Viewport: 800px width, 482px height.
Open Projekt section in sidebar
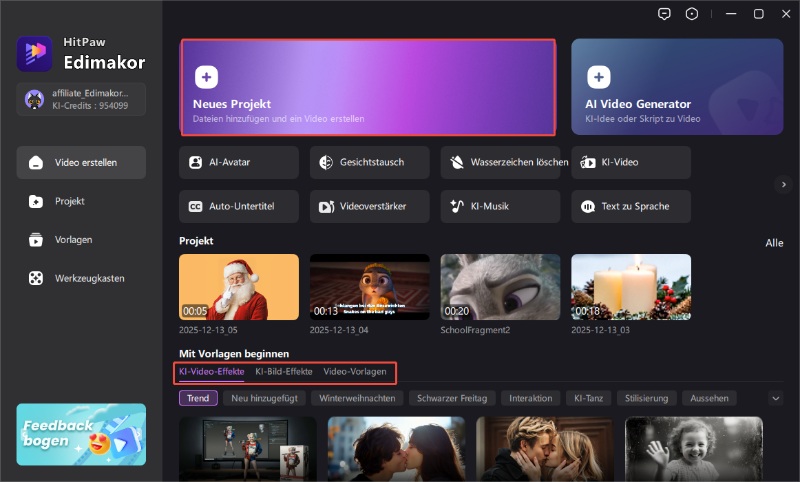point(81,201)
